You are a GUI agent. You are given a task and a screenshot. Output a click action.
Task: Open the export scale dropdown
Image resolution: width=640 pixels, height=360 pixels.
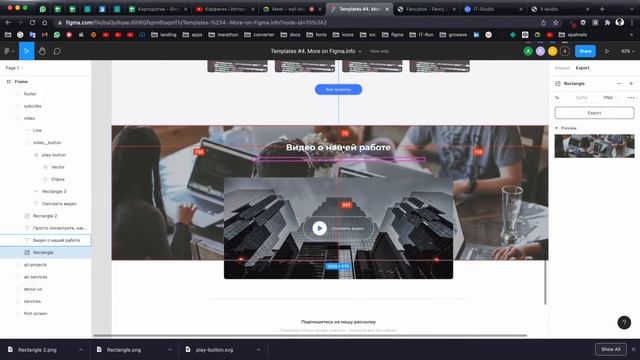point(558,98)
